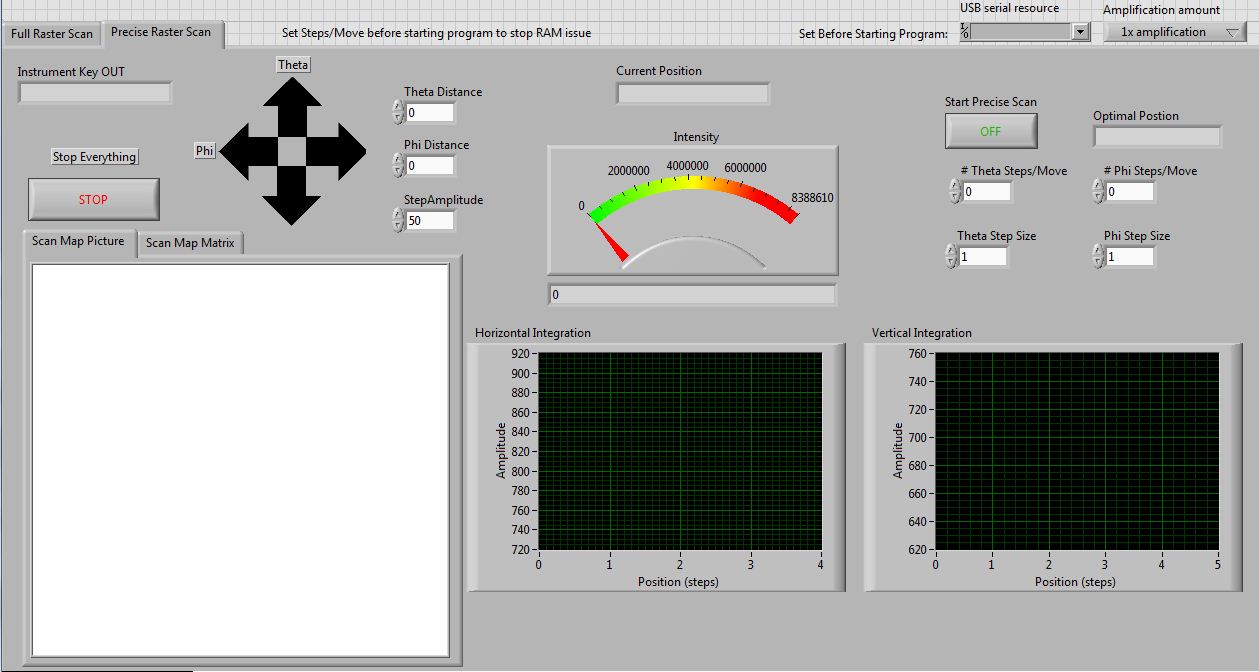Select the Scan Map Matrix tab

click(x=190, y=243)
